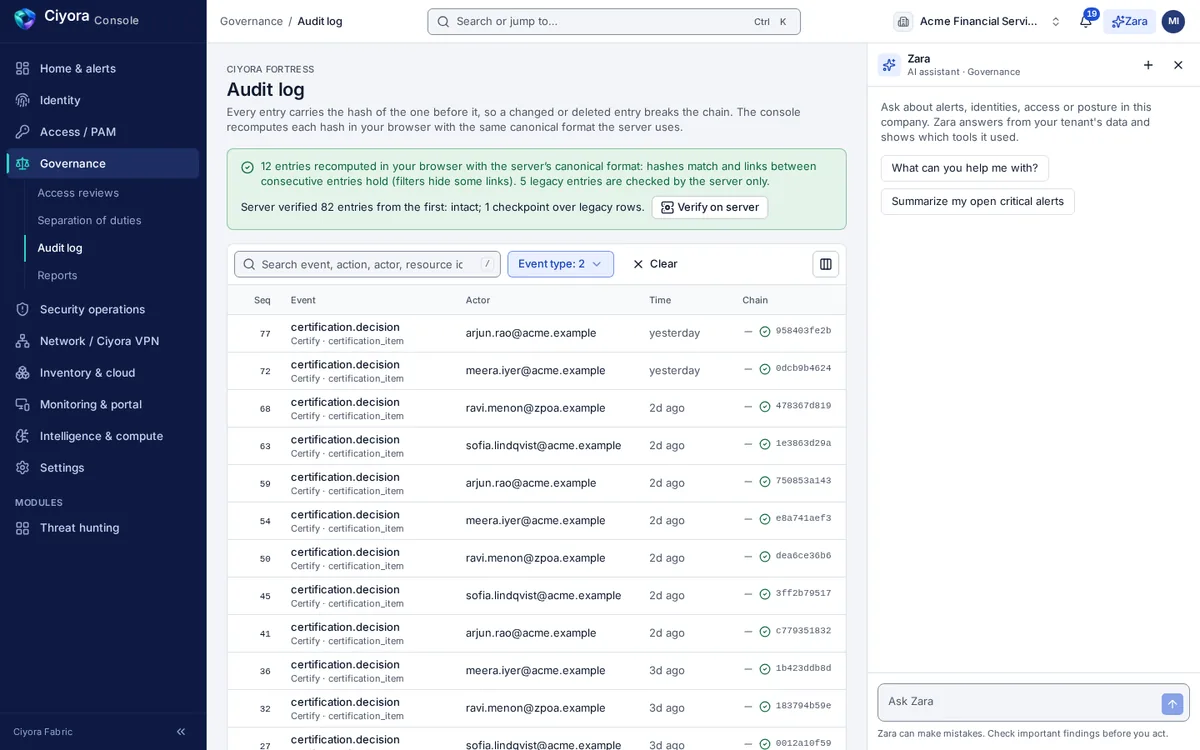Start a new Zara chat with plus icon
1200x750 pixels.
point(1148,65)
